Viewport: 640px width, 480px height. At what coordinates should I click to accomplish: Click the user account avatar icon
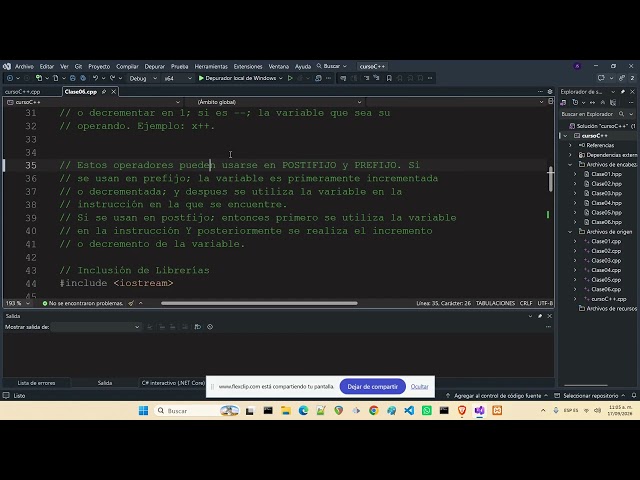click(x=577, y=66)
